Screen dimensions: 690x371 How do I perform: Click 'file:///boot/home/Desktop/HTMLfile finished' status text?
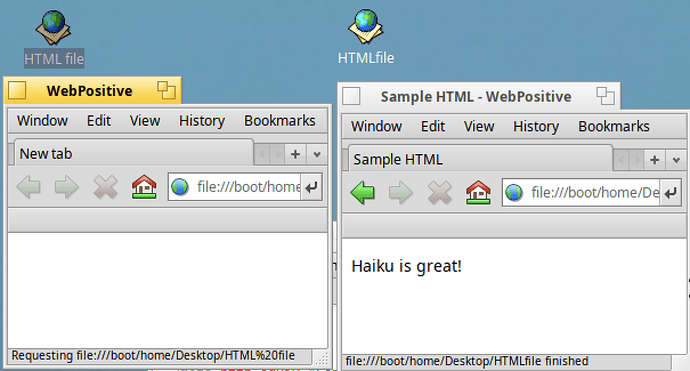click(x=466, y=361)
